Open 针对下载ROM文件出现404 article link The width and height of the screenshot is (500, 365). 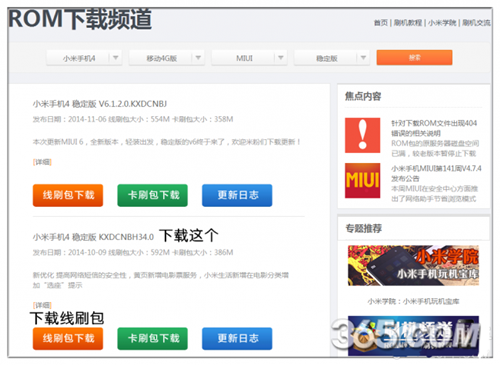pyautogui.click(x=434, y=128)
